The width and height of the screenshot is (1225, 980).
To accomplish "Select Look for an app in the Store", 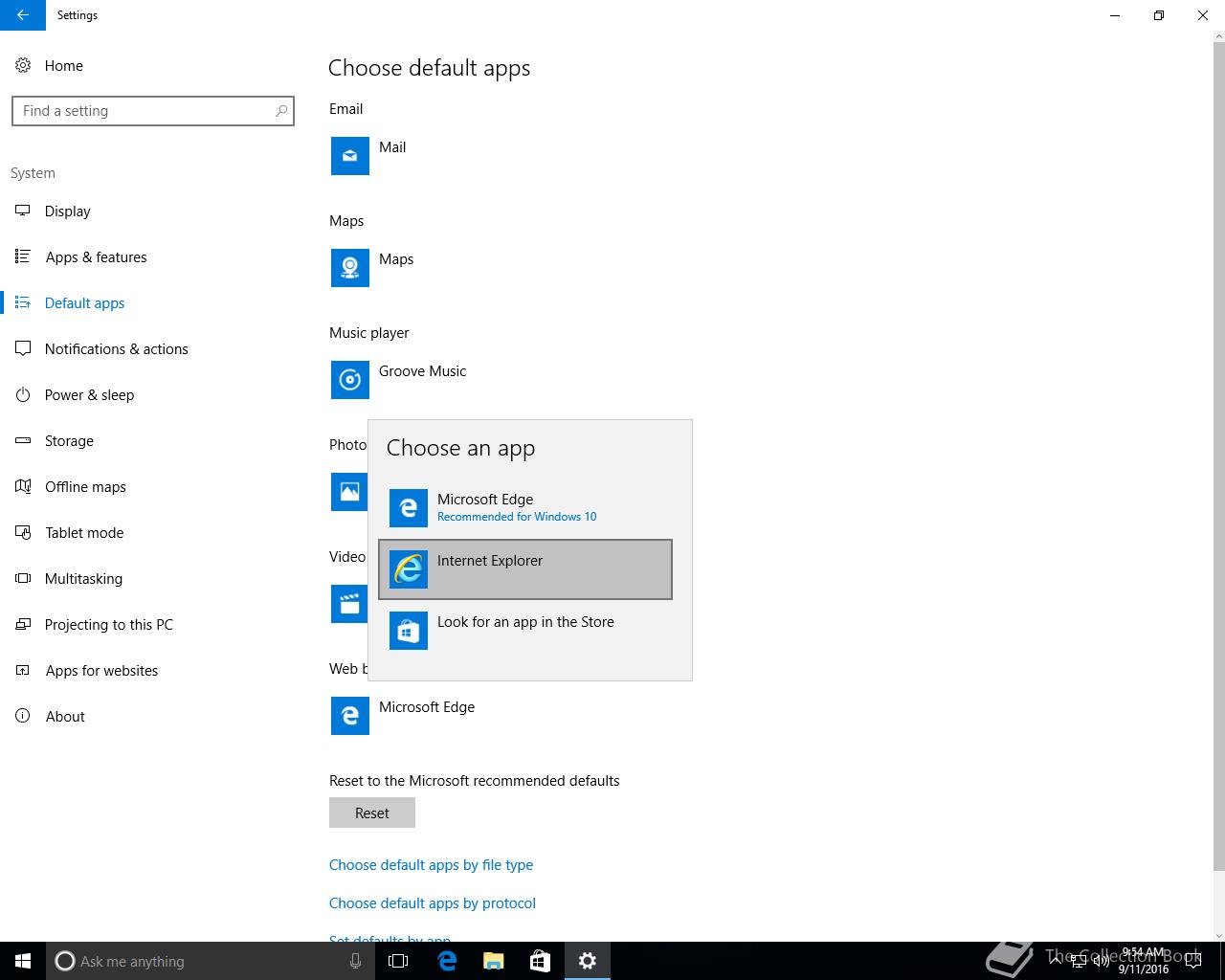I will pos(525,631).
